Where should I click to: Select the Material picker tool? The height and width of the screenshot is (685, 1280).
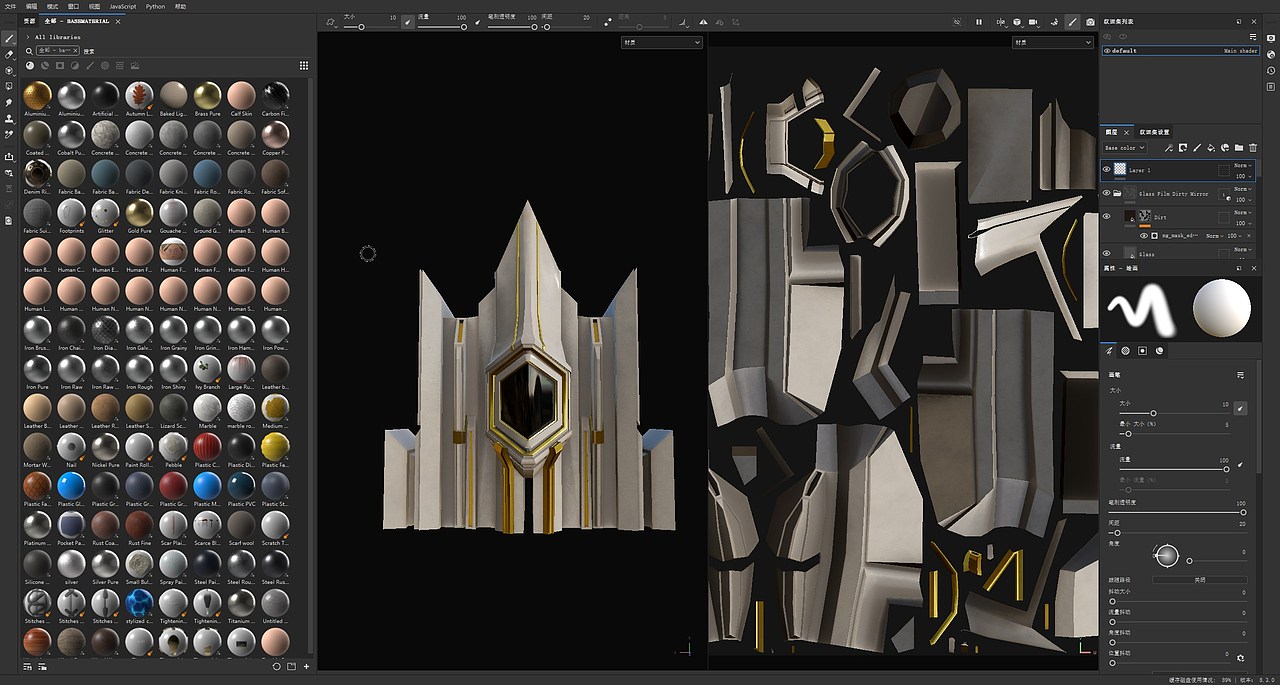coord(9,134)
